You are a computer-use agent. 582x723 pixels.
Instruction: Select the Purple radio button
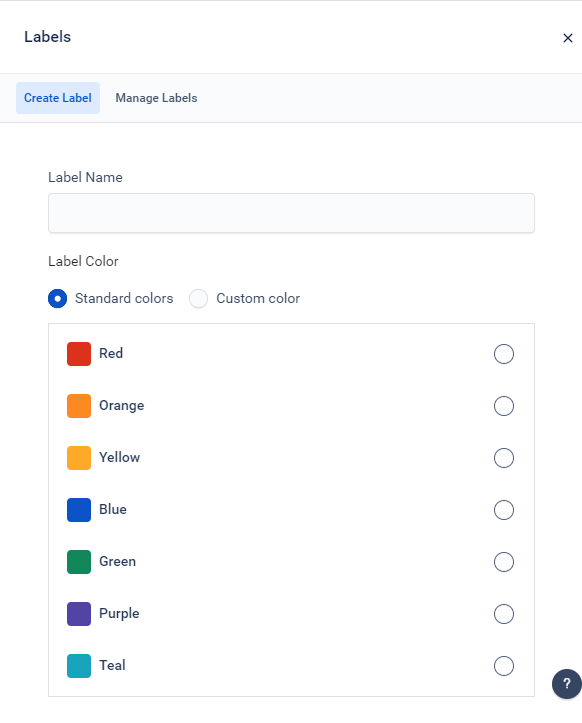coord(504,614)
